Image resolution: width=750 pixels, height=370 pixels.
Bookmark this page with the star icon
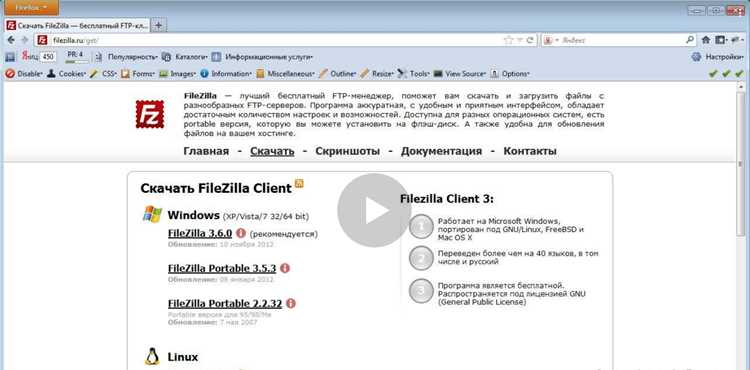point(508,41)
